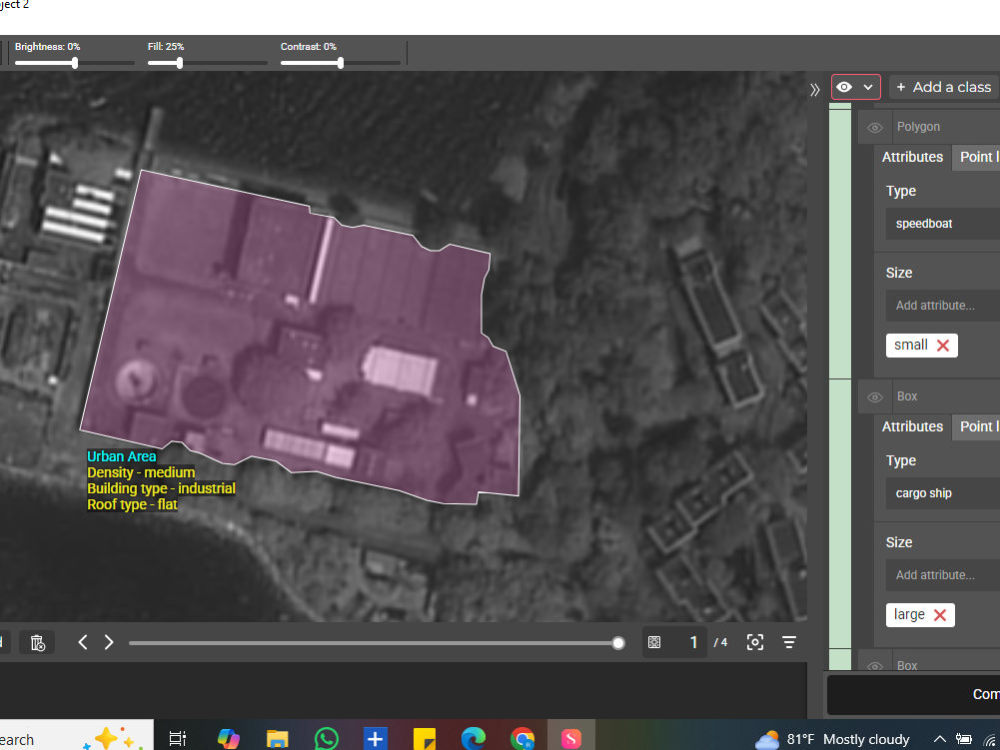Open the pink S app on taskbar
Viewport: 1000px width, 750px height.
click(571, 739)
